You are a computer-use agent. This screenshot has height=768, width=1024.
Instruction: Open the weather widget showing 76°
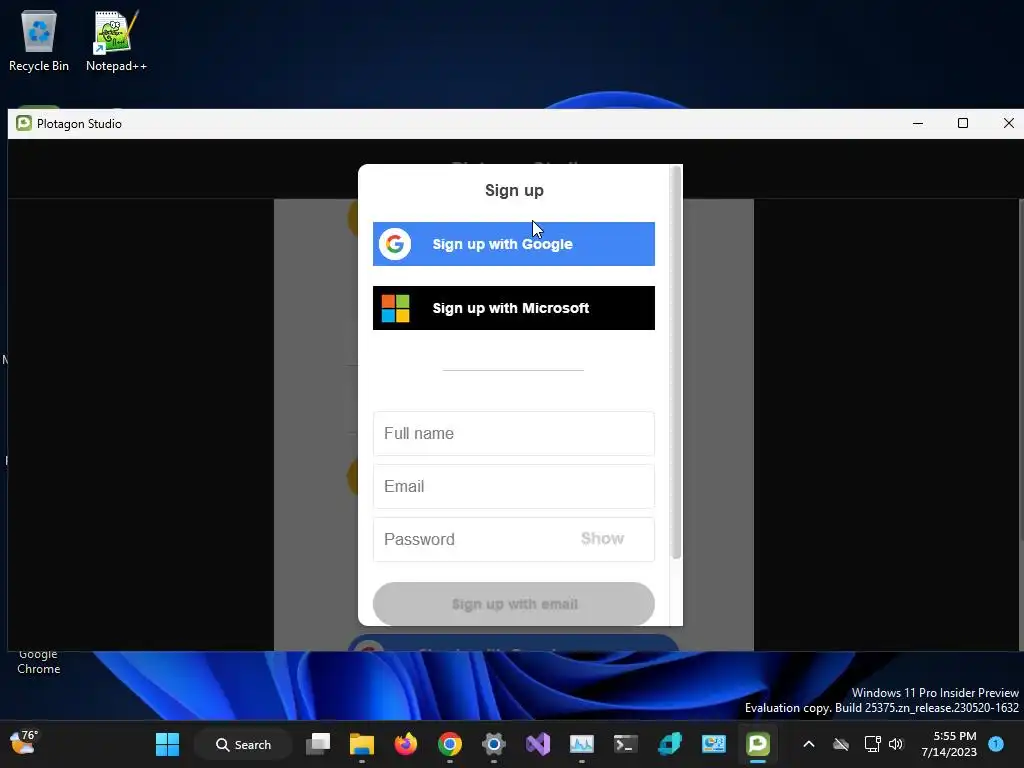(24, 743)
